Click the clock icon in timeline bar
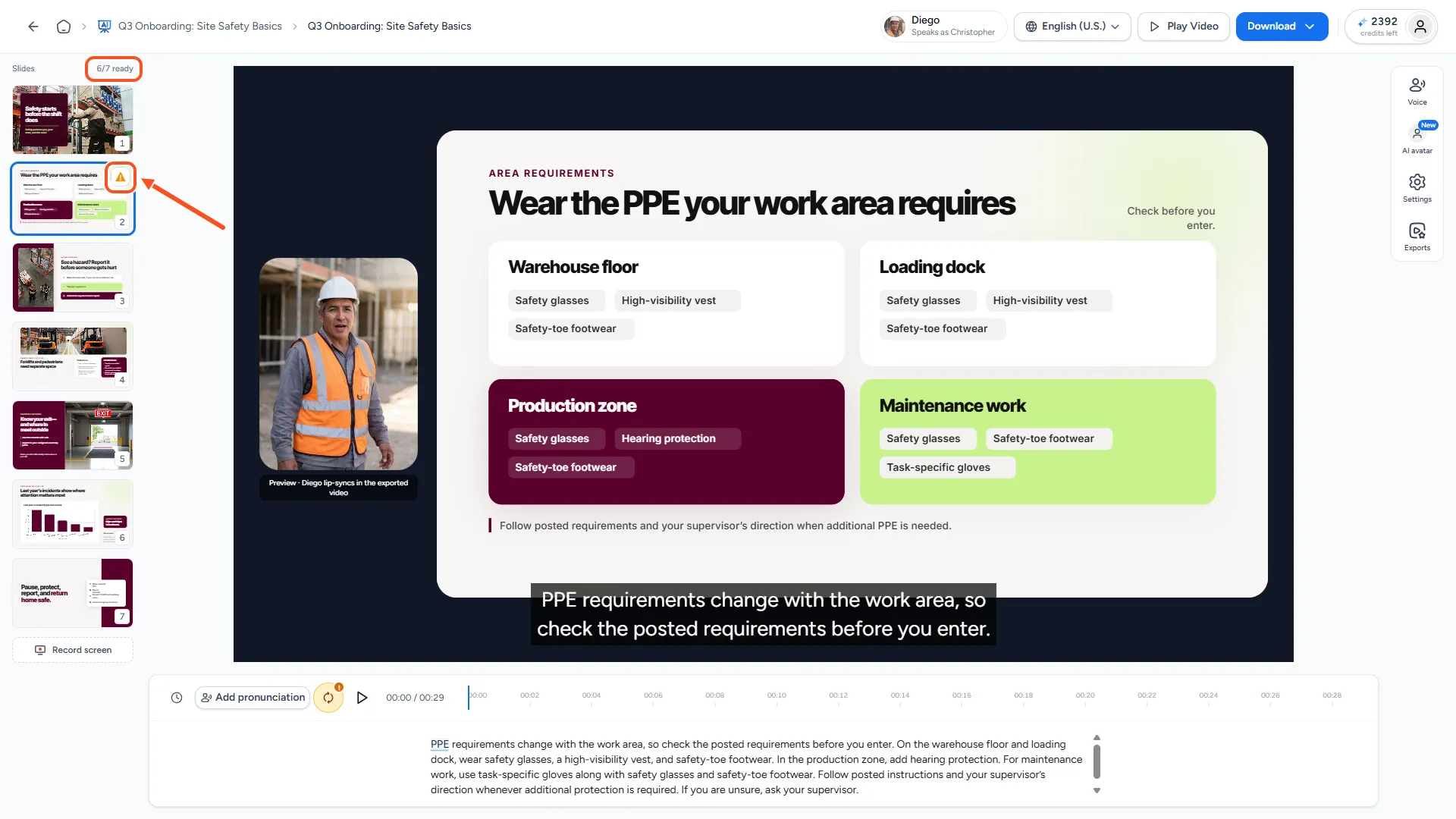The image size is (1456, 819). 177,698
